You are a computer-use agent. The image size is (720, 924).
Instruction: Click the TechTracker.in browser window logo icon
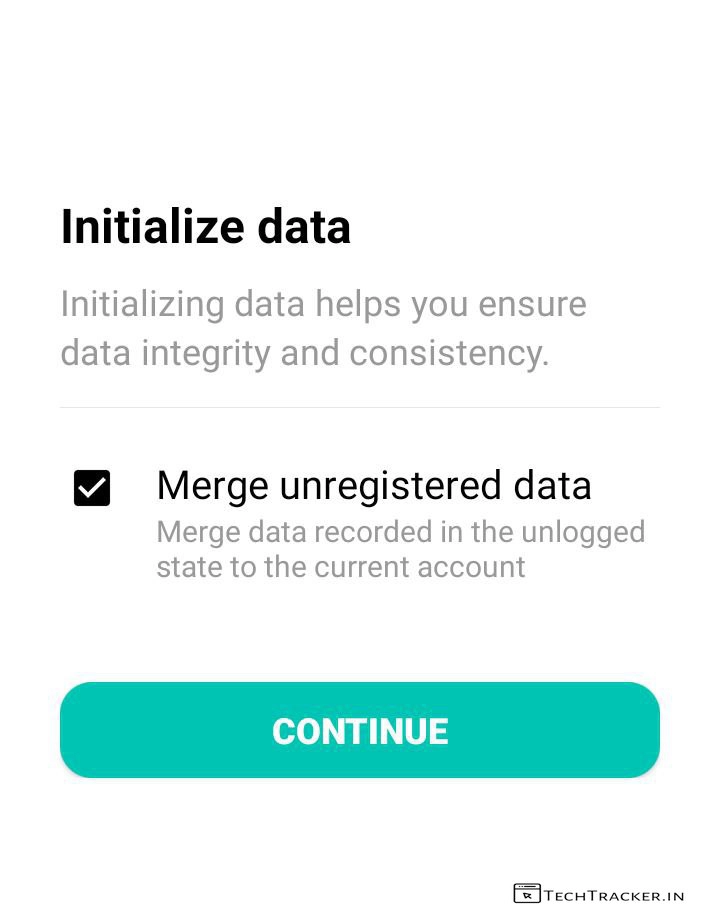pos(526,893)
